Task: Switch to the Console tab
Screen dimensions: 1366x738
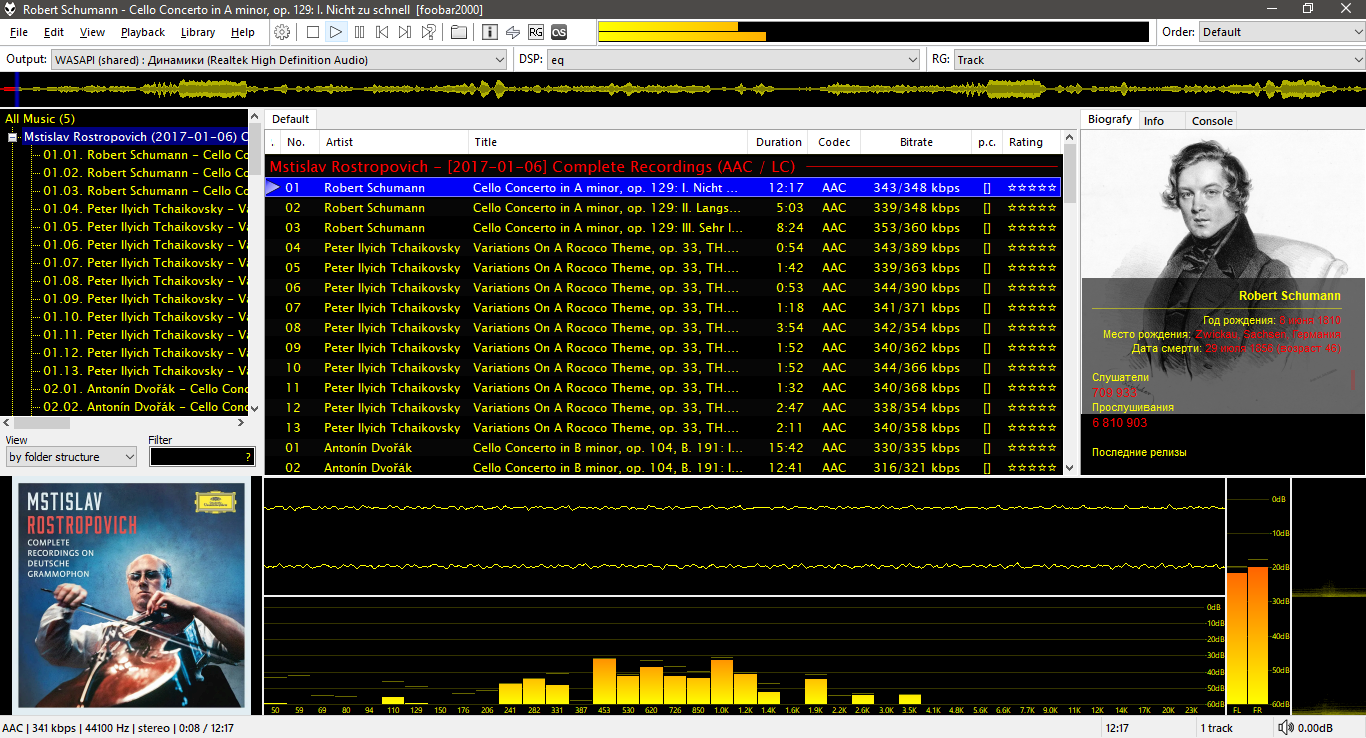Action: pyautogui.click(x=1212, y=121)
